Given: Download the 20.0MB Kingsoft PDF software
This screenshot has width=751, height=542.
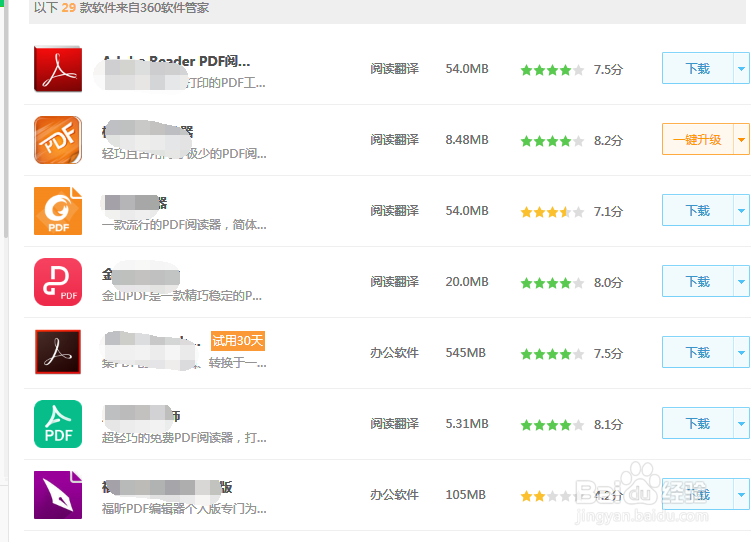Looking at the screenshot, I should (x=697, y=281).
